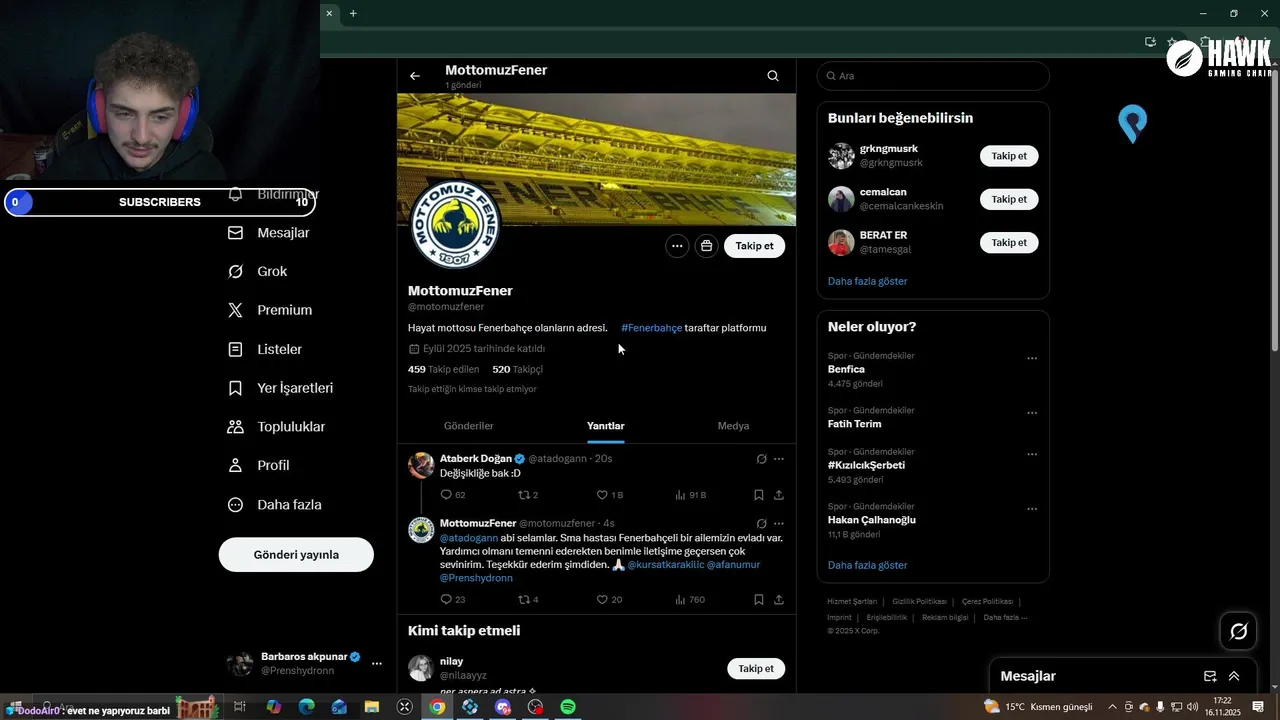This screenshot has width=1280, height=720.
Task: Open more options on Ataberk Doğan's post
Action: [x=779, y=459]
